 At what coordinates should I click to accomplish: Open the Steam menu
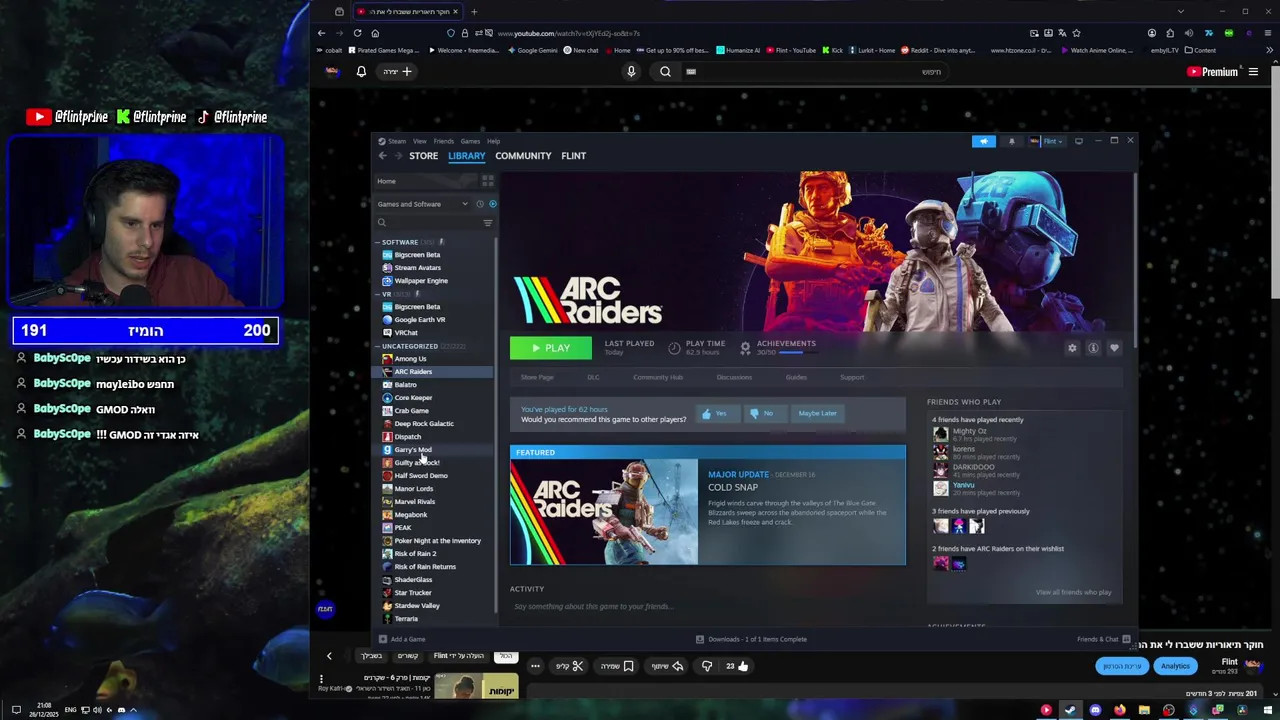pyautogui.click(x=397, y=141)
